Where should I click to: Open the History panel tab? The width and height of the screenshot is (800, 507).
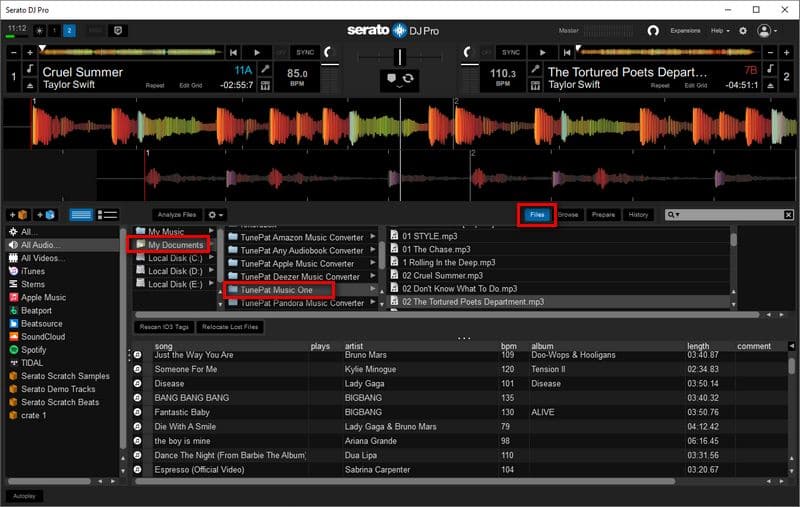point(638,215)
